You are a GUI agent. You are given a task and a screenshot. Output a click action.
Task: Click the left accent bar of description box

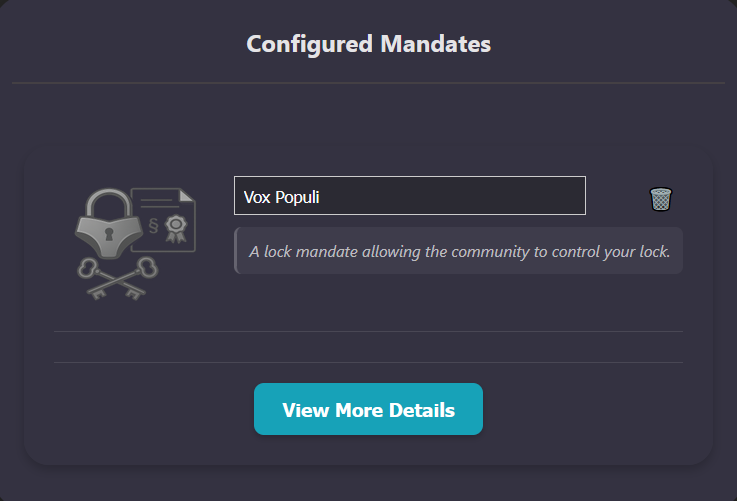pos(236,251)
